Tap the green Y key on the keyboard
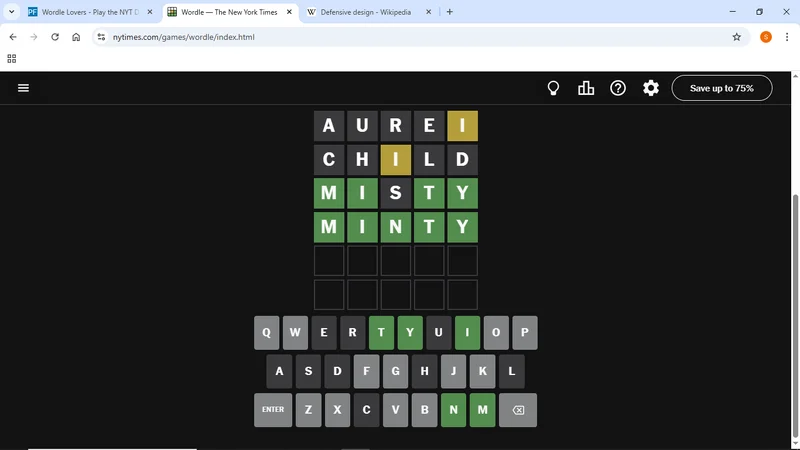The width and height of the screenshot is (800, 450). (x=410, y=333)
